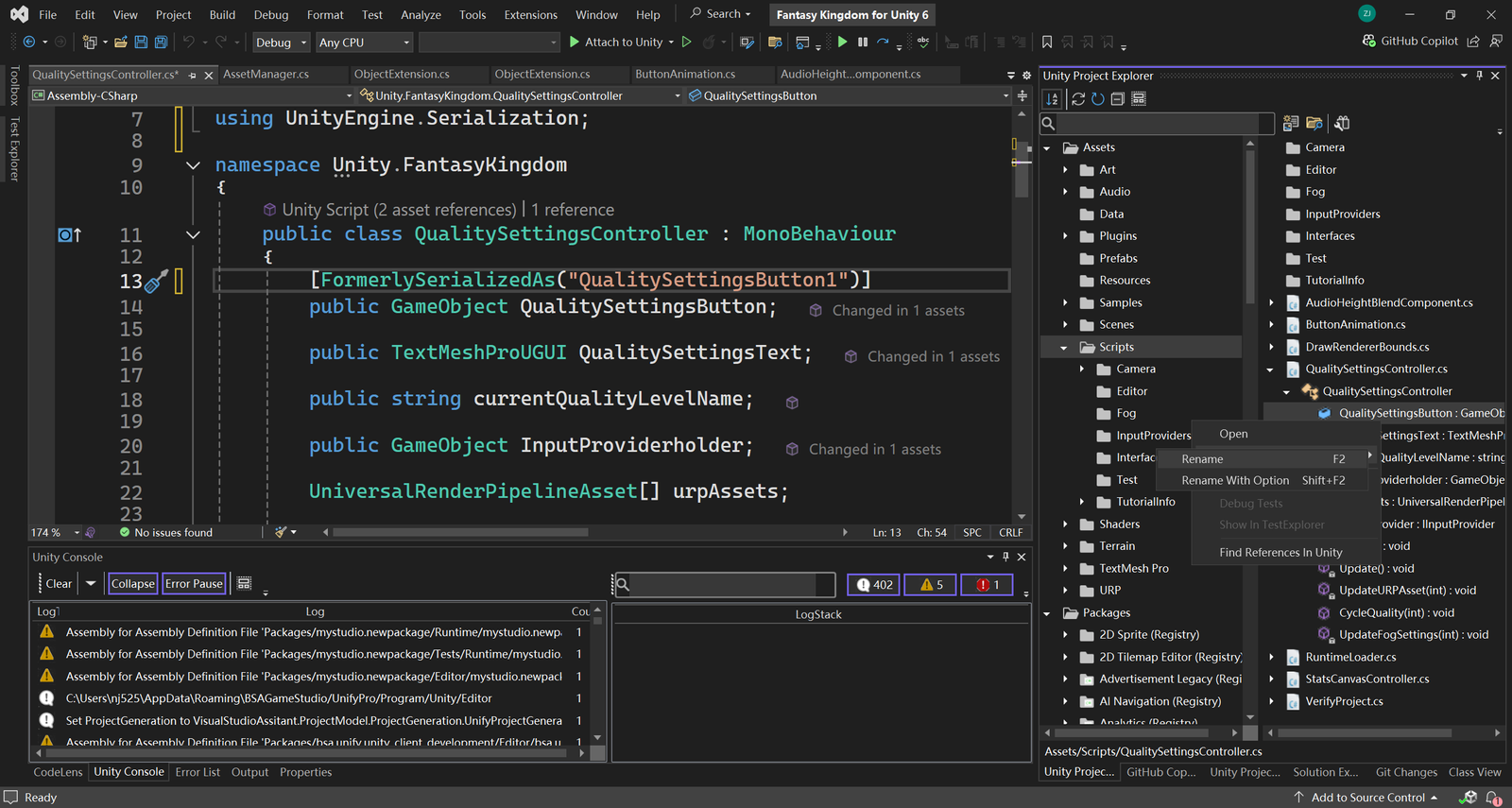Click the Unity play button in toolbar
This screenshot has height=808, width=1512.
click(842, 43)
